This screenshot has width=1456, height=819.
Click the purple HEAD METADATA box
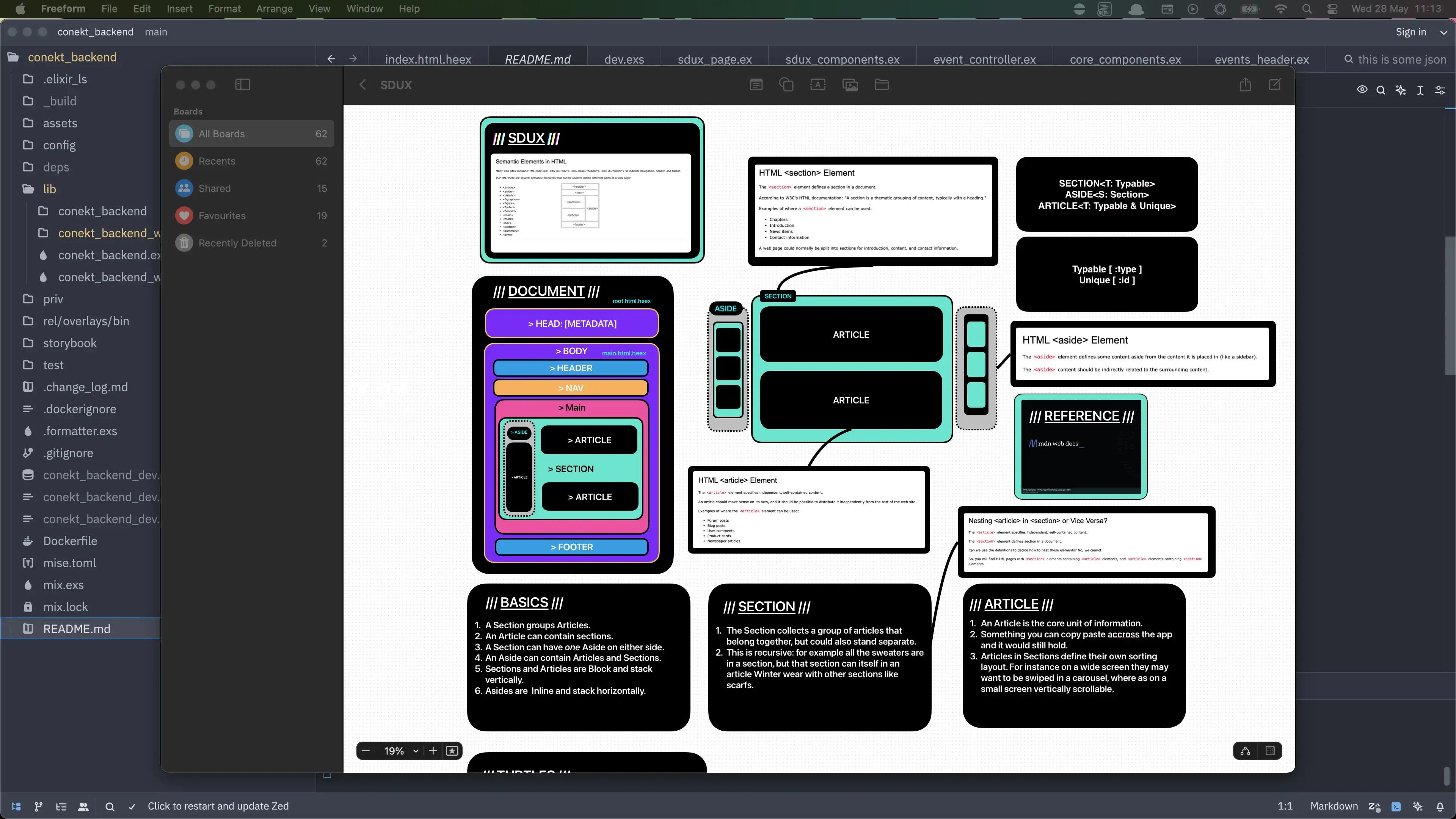point(571,323)
